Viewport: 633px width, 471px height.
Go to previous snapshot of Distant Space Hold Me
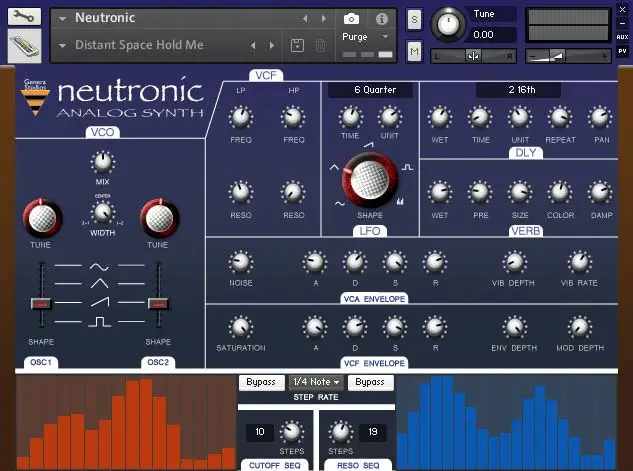pos(253,46)
